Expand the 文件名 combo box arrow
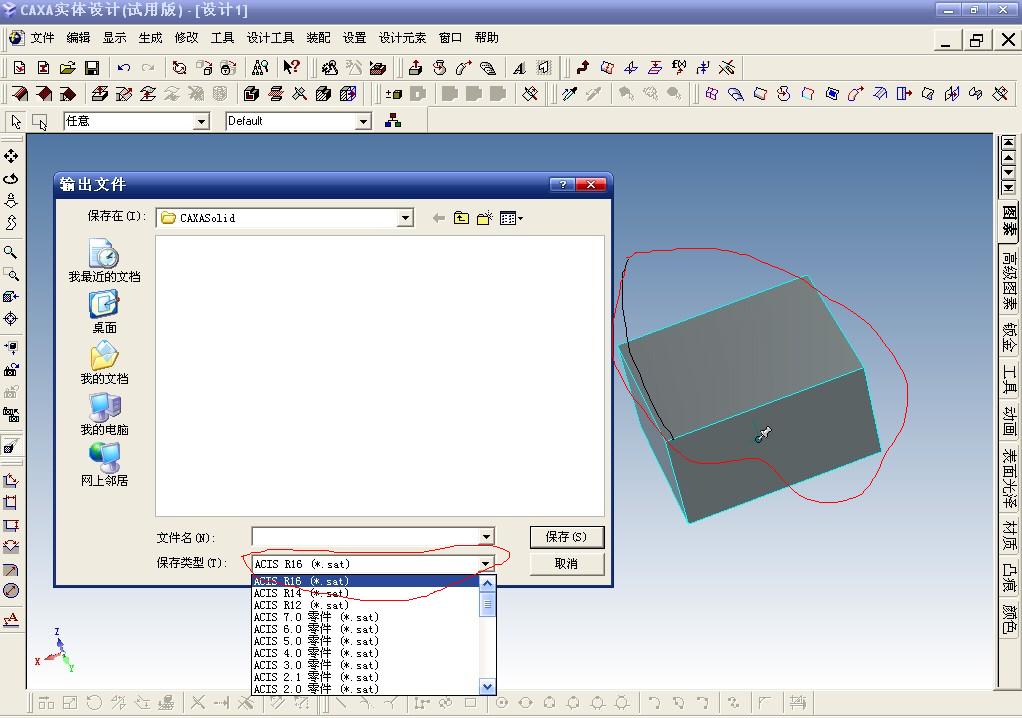 pyautogui.click(x=486, y=537)
